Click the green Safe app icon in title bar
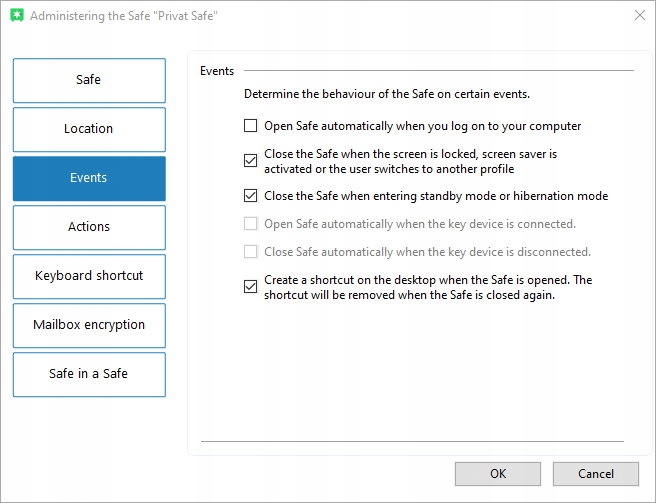The image size is (656, 503). click(x=15, y=16)
